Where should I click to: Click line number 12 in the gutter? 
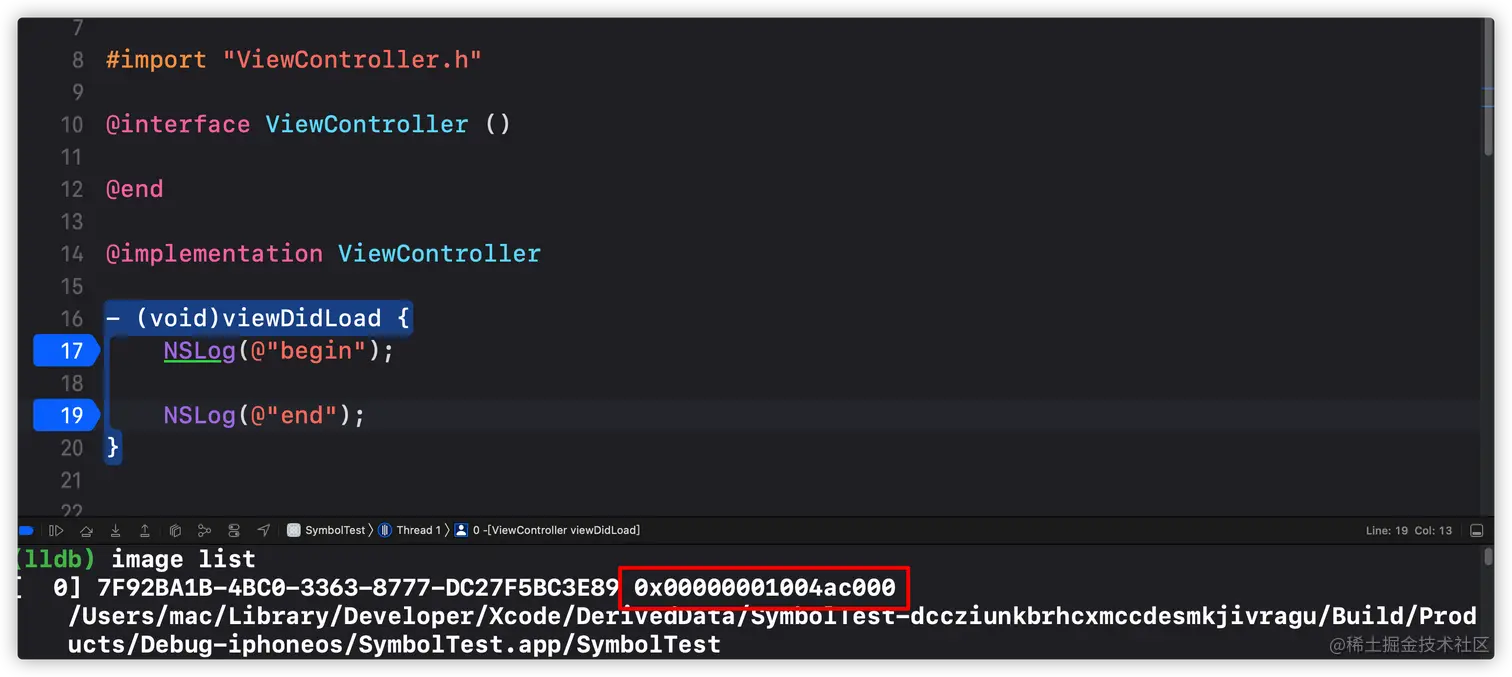pyautogui.click(x=72, y=189)
